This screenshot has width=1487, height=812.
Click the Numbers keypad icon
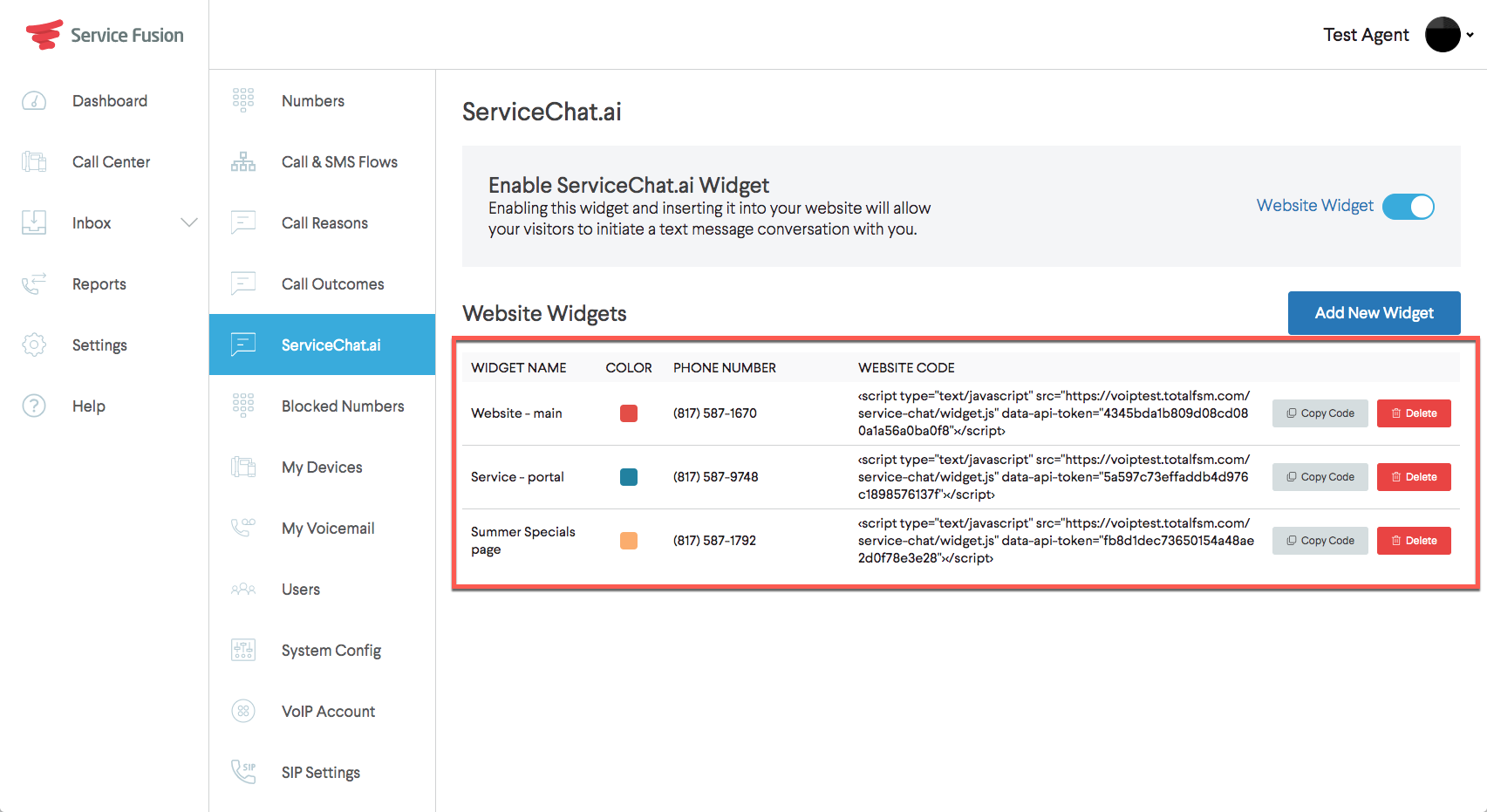[x=243, y=100]
